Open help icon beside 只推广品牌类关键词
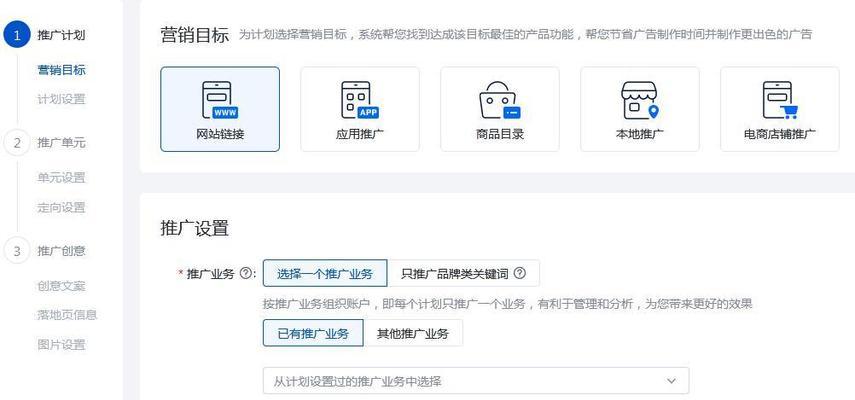Viewport: 855px width, 400px height. click(520, 274)
